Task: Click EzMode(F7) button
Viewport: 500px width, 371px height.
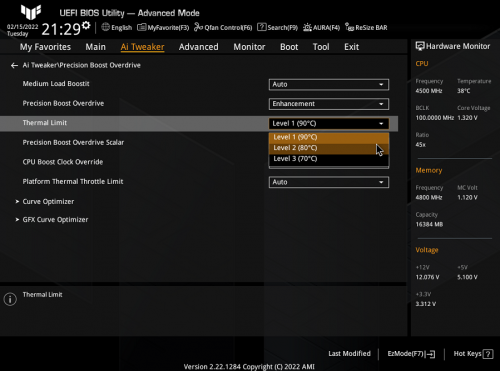Action: coord(411,354)
